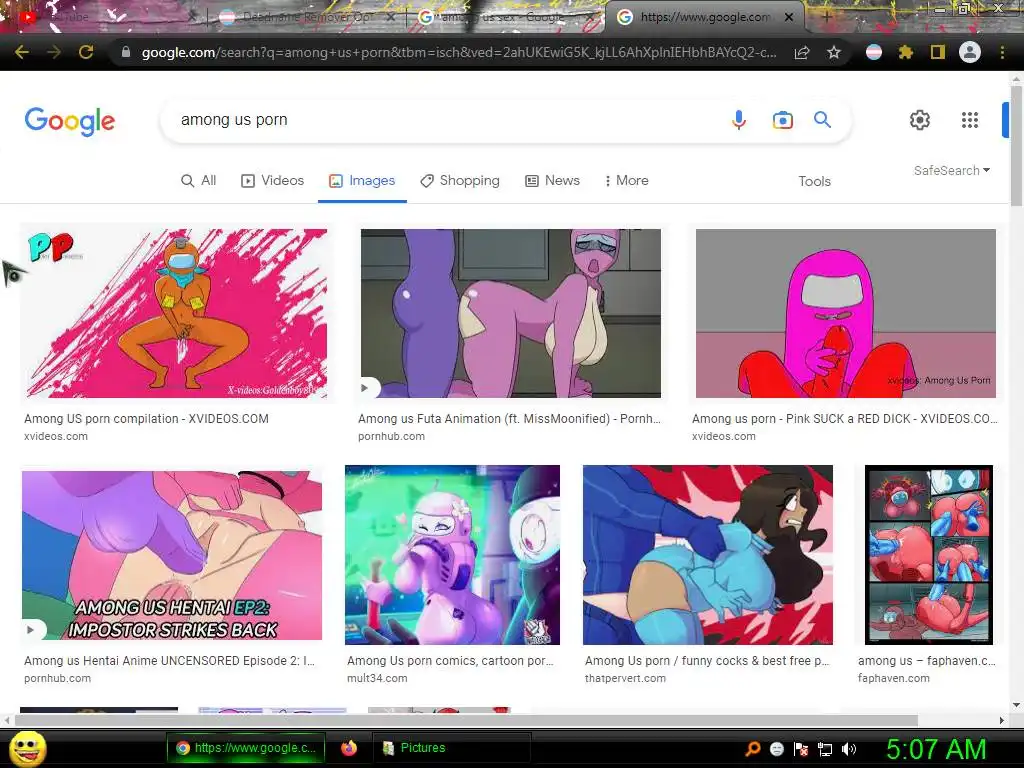Open a new browser tab
The image size is (1024, 768).
pos(827,17)
